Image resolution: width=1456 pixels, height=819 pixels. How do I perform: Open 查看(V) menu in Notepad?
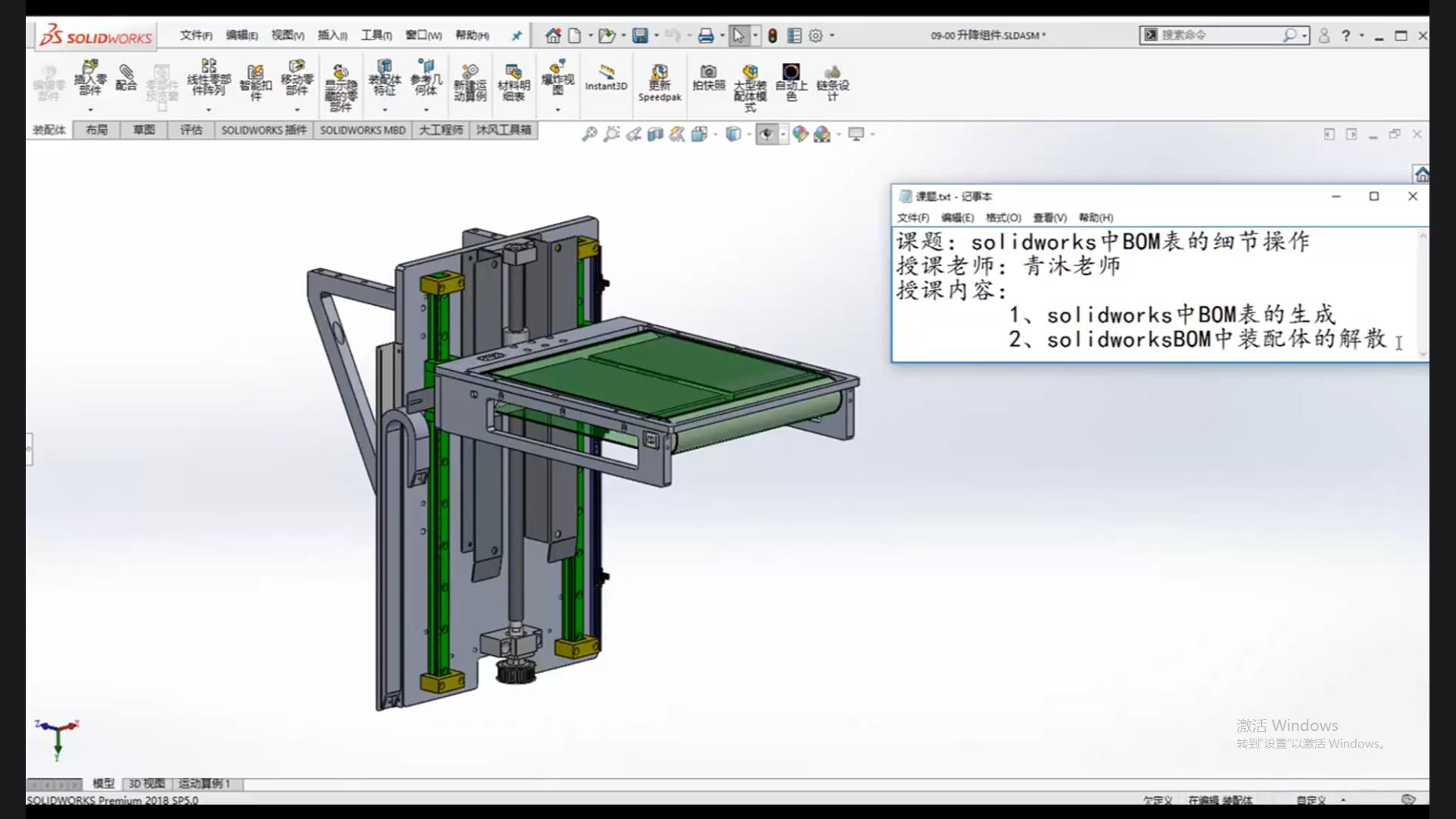[1050, 218]
